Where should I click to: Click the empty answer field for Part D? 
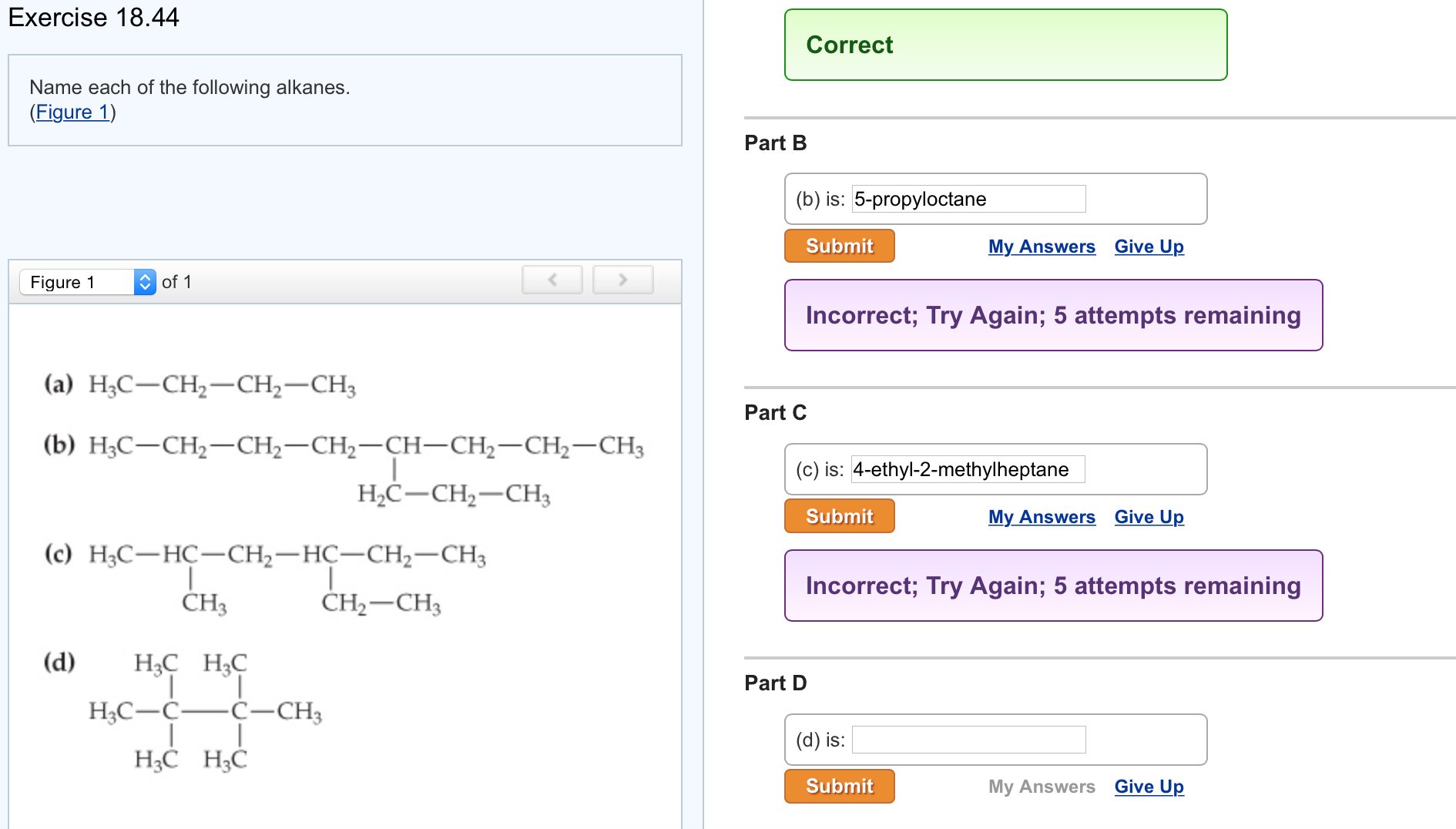(968, 739)
